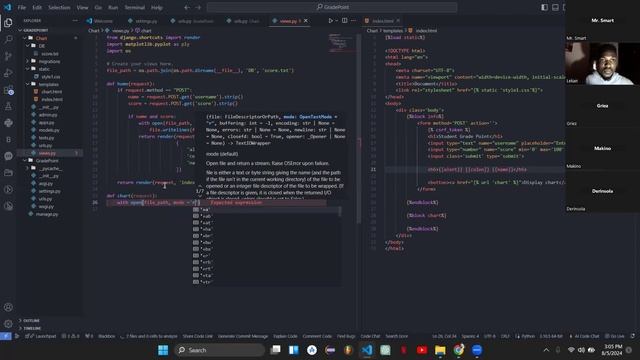Open style1.css file
The width and height of the screenshot is (640, 360).
click(x=50, y=77)
